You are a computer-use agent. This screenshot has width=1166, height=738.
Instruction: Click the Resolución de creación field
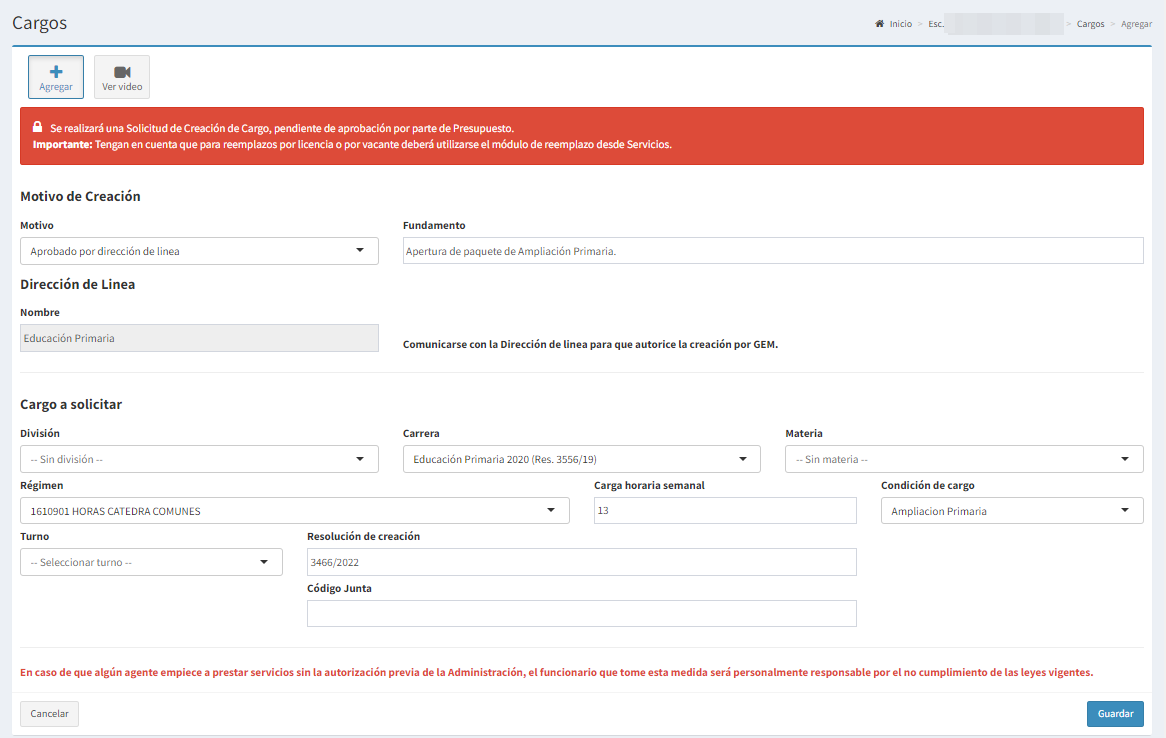[x=582, y=562]
